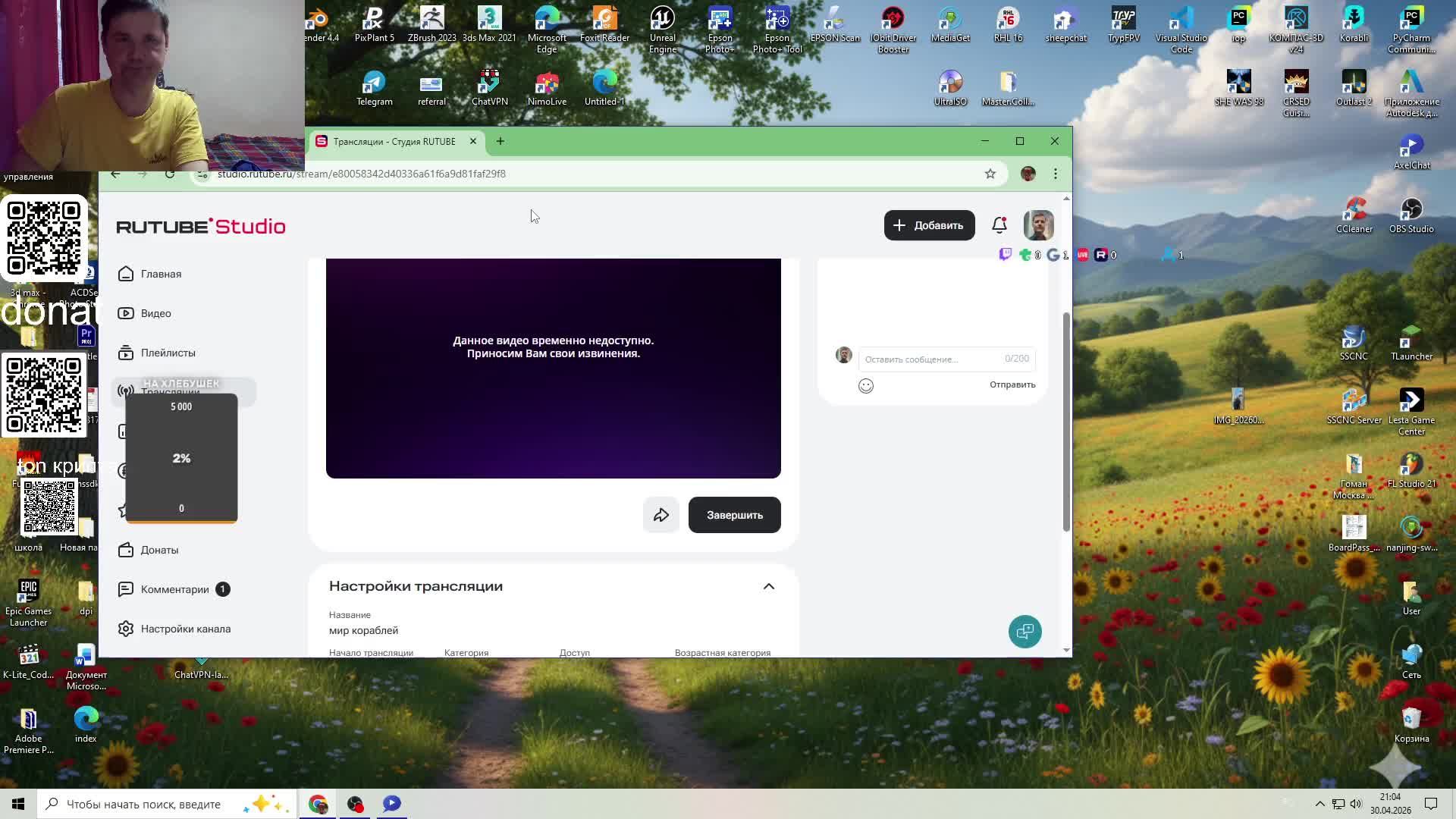Click the Добавить button
This screenshot has width=1456, height=819.
click(929, 225)
